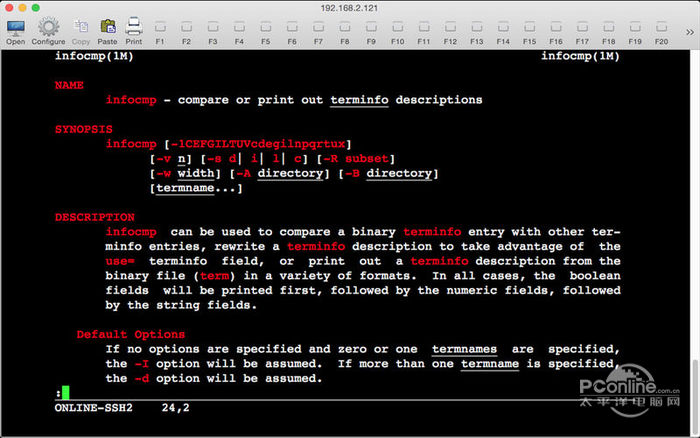The height and width of the screenshot is (438, 700).
Task: Click the F14 function key button
Action: [503, 33]
